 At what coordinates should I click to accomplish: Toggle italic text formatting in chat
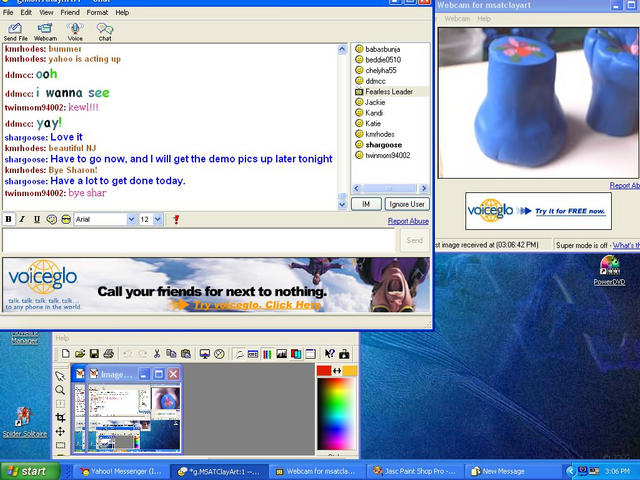click(x=22, y=219)
